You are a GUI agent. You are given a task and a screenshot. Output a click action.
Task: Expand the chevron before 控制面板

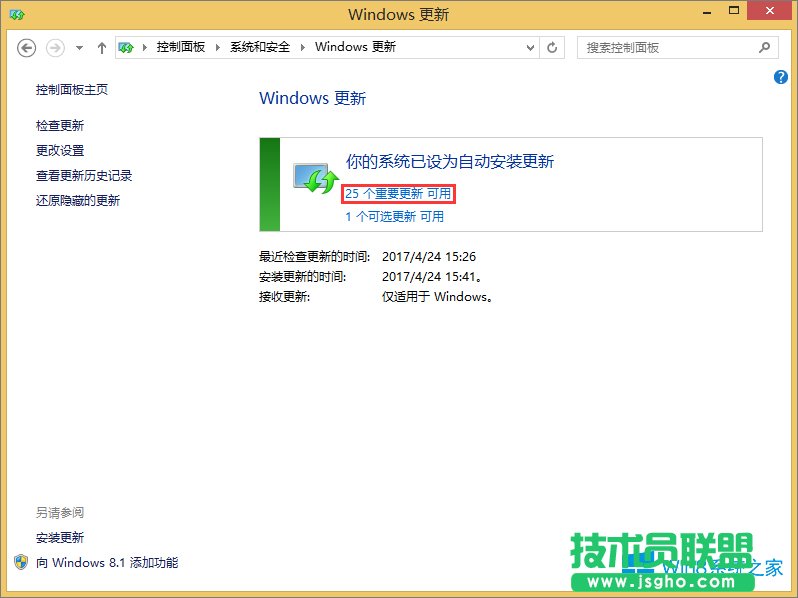coord(145,47)
